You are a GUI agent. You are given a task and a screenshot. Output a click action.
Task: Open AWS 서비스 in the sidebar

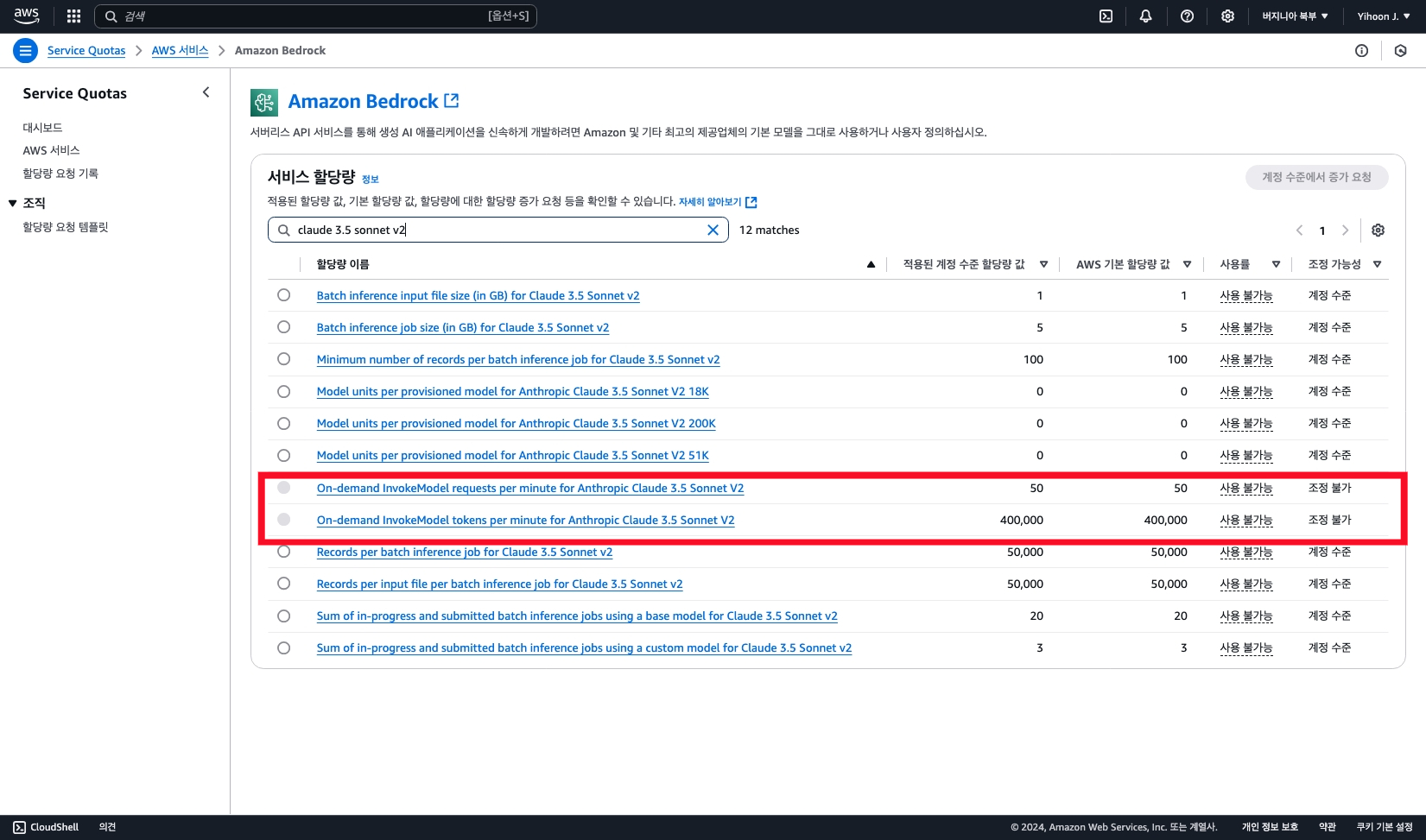51,150
